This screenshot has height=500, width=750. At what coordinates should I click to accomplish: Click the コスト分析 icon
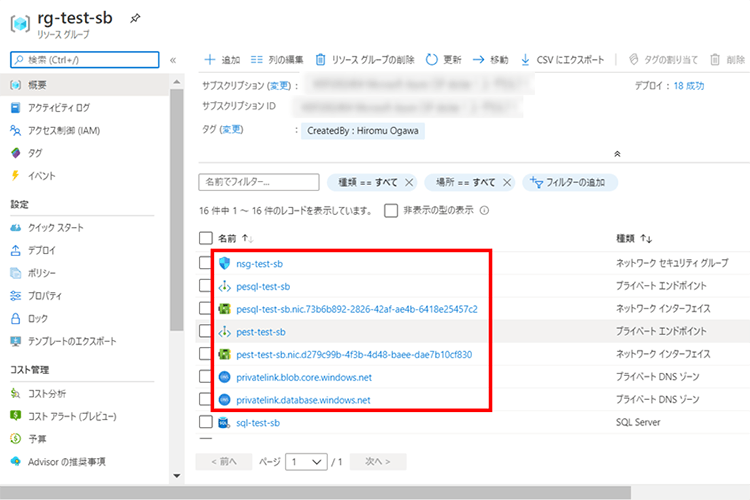(x=16, y=393)
